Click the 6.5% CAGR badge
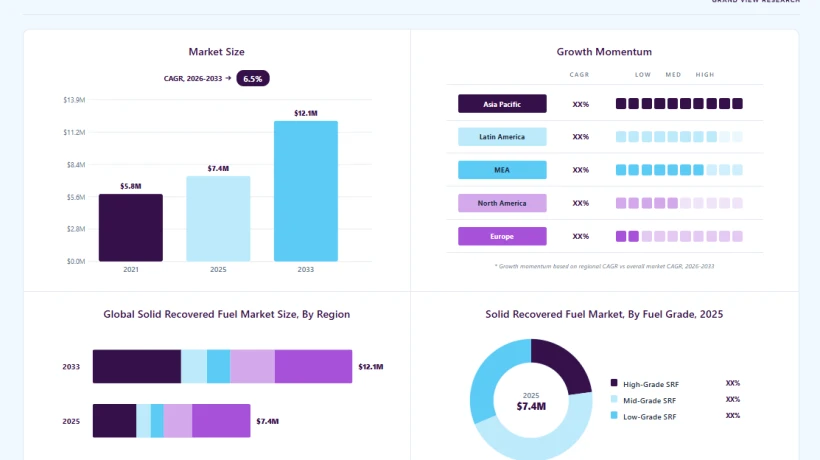The image size is (820, 460). click(x=253, y=78)
